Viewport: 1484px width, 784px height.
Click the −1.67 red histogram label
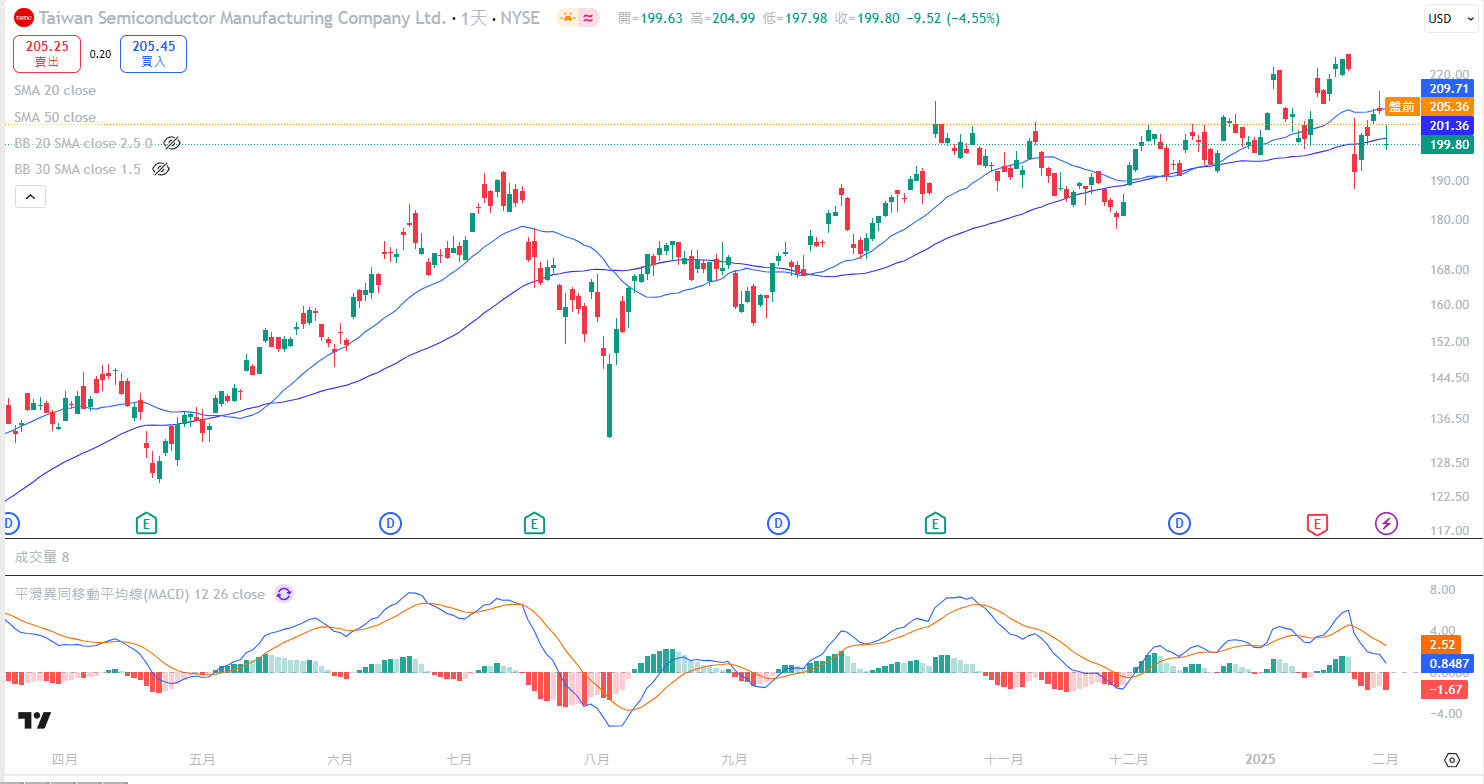click(1443, 689)
